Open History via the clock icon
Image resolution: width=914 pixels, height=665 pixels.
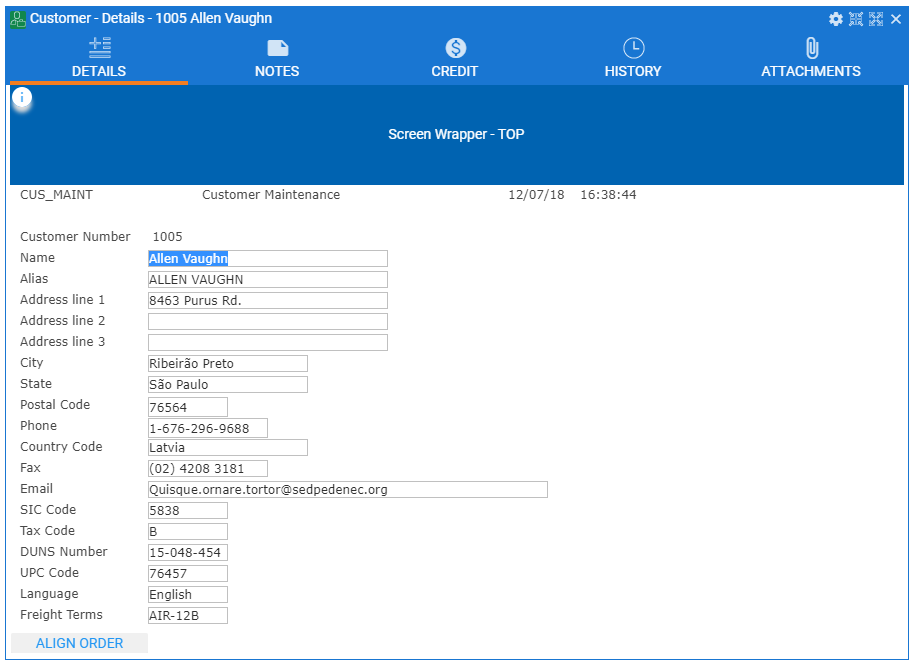pos(633,48)
